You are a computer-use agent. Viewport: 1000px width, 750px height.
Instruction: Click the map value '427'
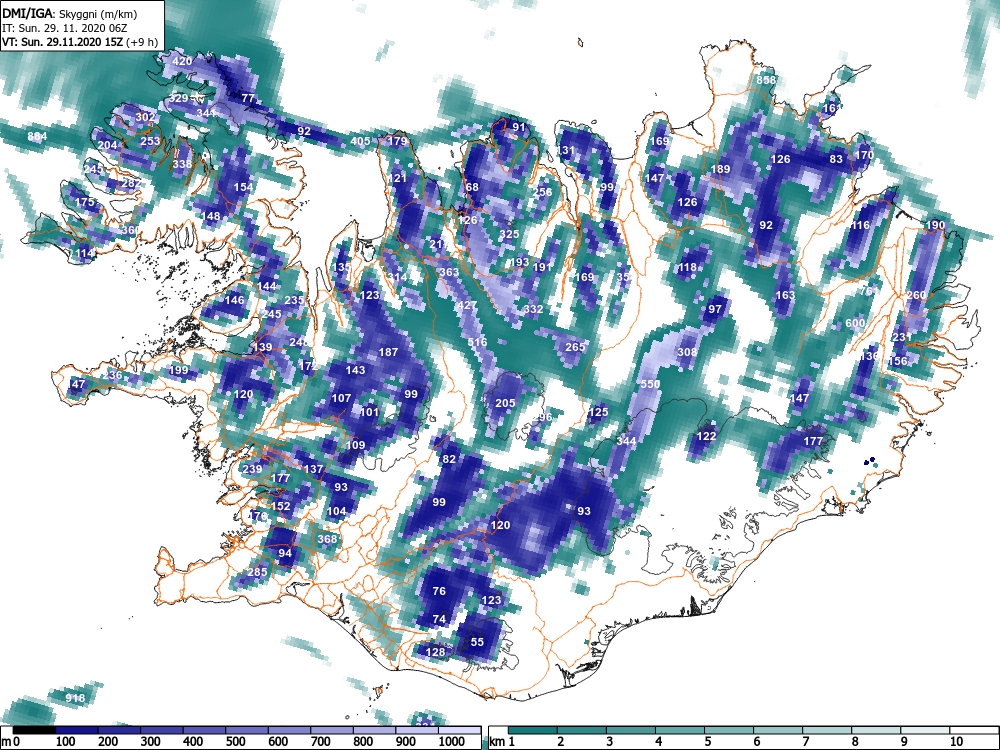coord(466,305)
